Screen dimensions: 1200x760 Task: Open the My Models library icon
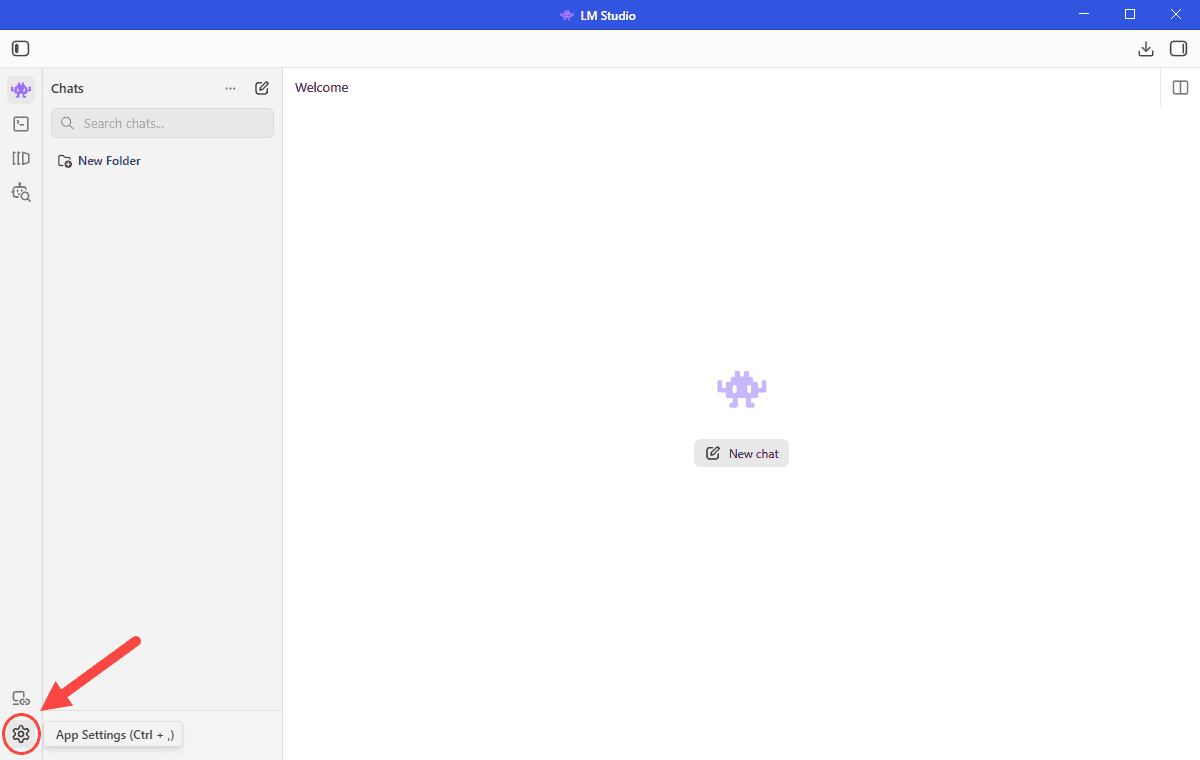[x=21, y=158]
